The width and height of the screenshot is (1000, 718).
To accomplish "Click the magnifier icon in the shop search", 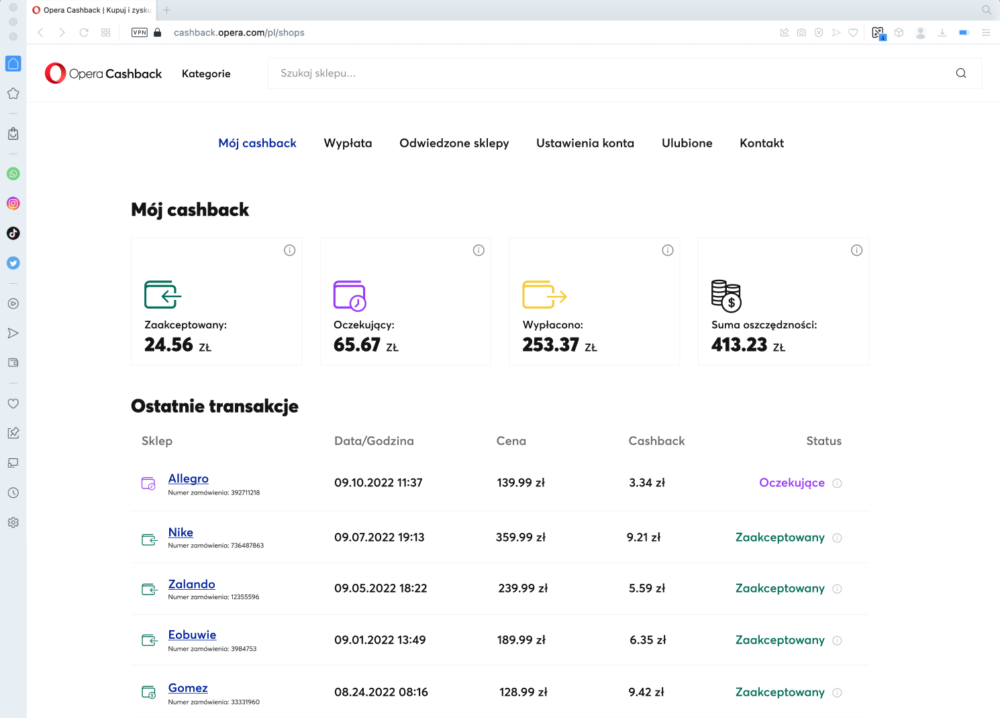I will 961,73.
